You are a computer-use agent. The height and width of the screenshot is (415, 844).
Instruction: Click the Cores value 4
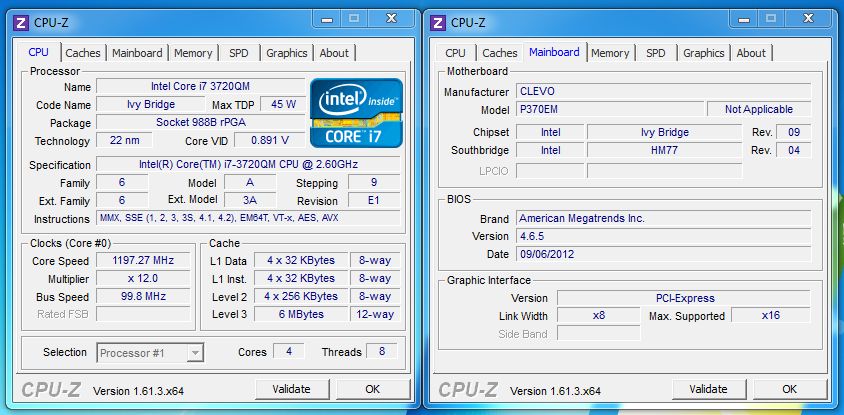tap(289, 351)
